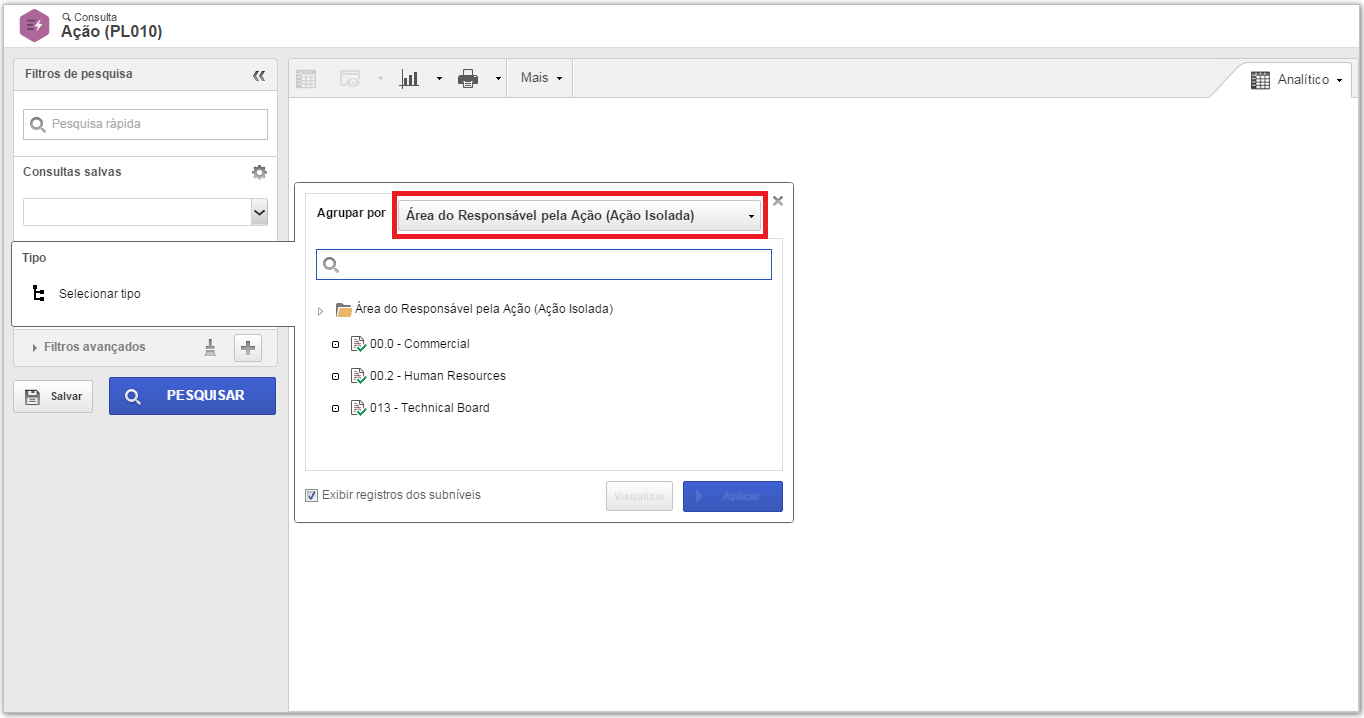Open the Mais menu
Screen dimensions: 1364x718
pos(541,78)
